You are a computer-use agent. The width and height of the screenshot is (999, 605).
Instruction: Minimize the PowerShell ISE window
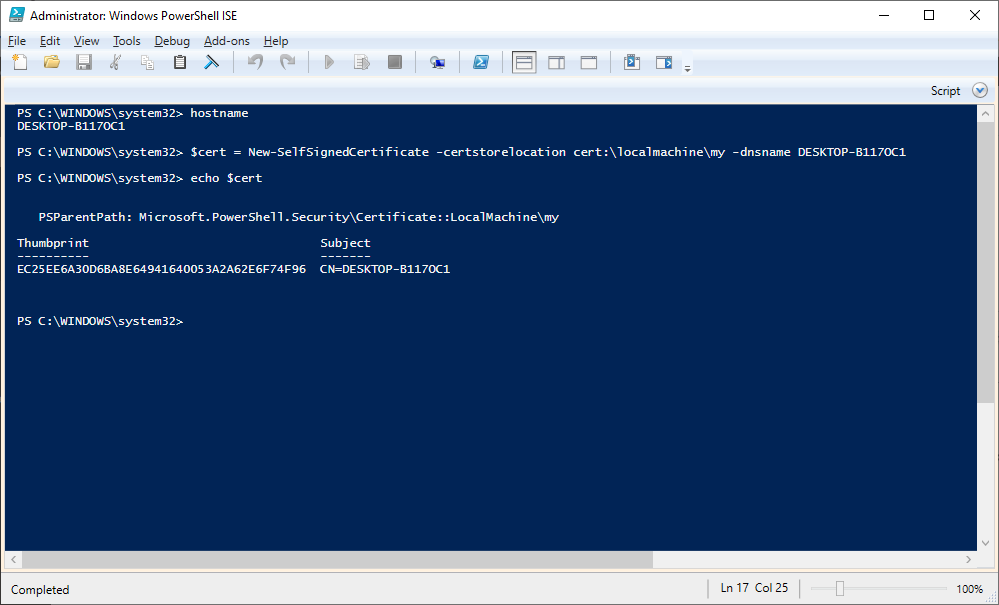[x=884, y=15]
